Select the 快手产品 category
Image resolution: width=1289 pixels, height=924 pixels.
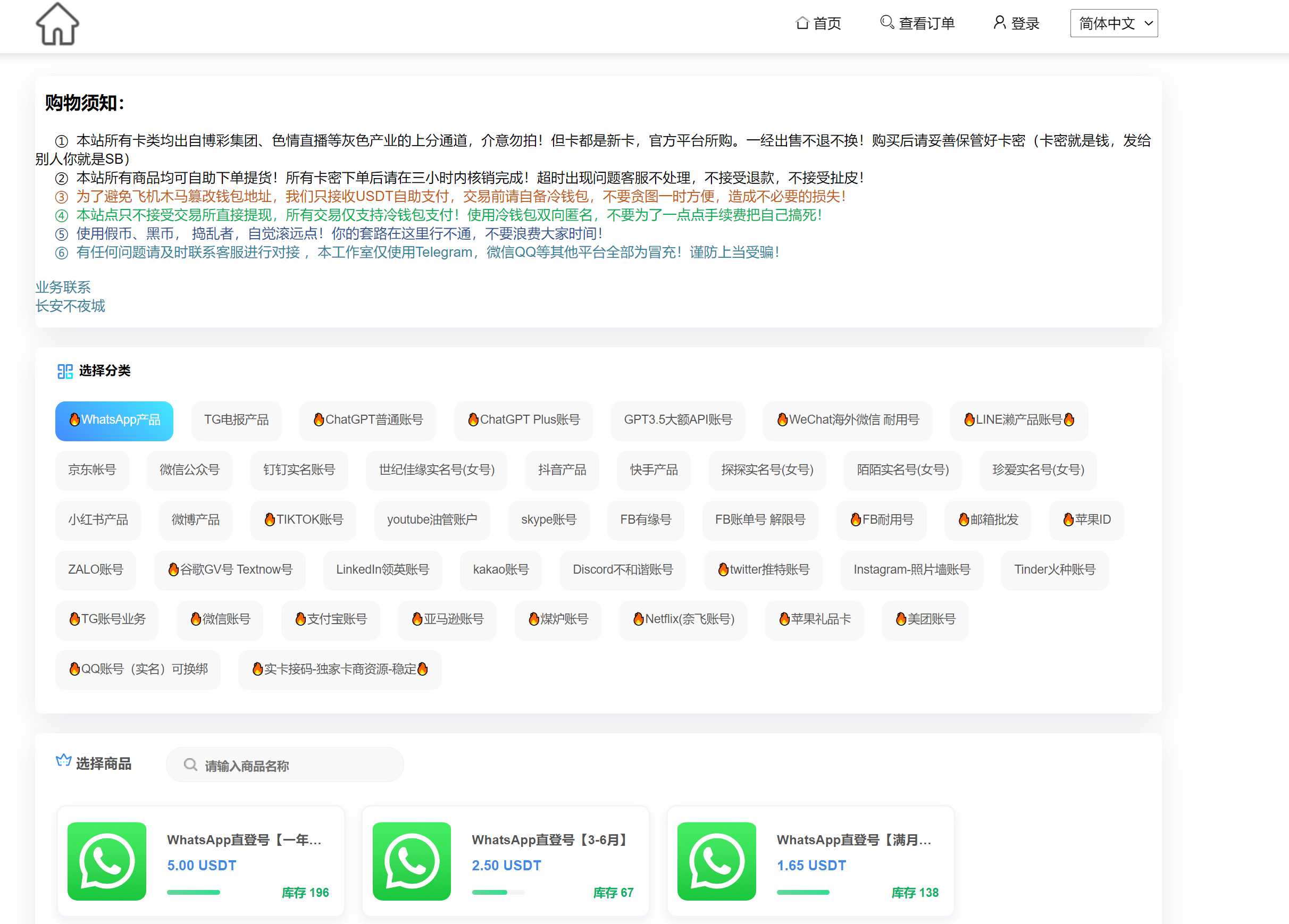click(x=654, y=471)
